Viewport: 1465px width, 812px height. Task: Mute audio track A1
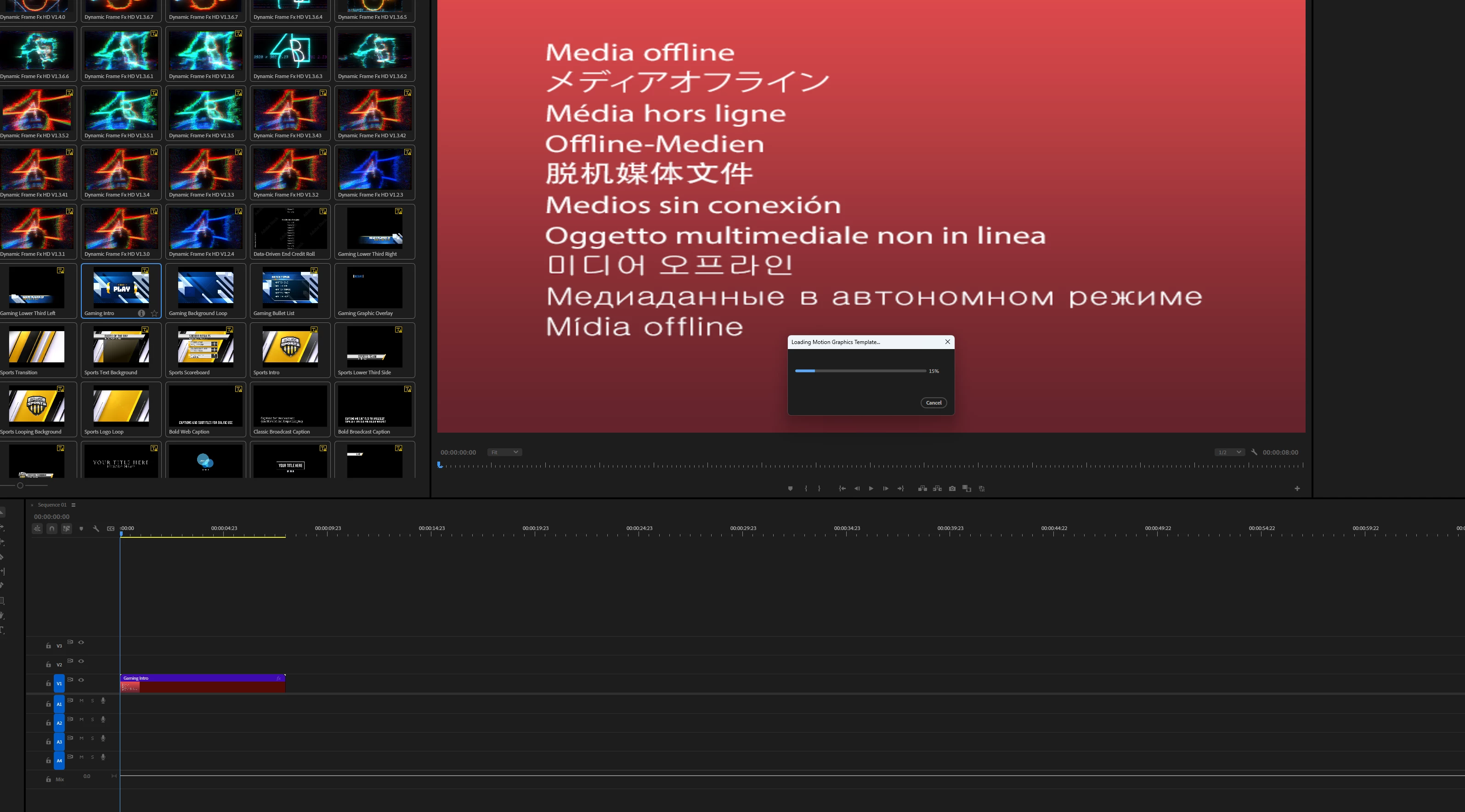coord(81,700)
